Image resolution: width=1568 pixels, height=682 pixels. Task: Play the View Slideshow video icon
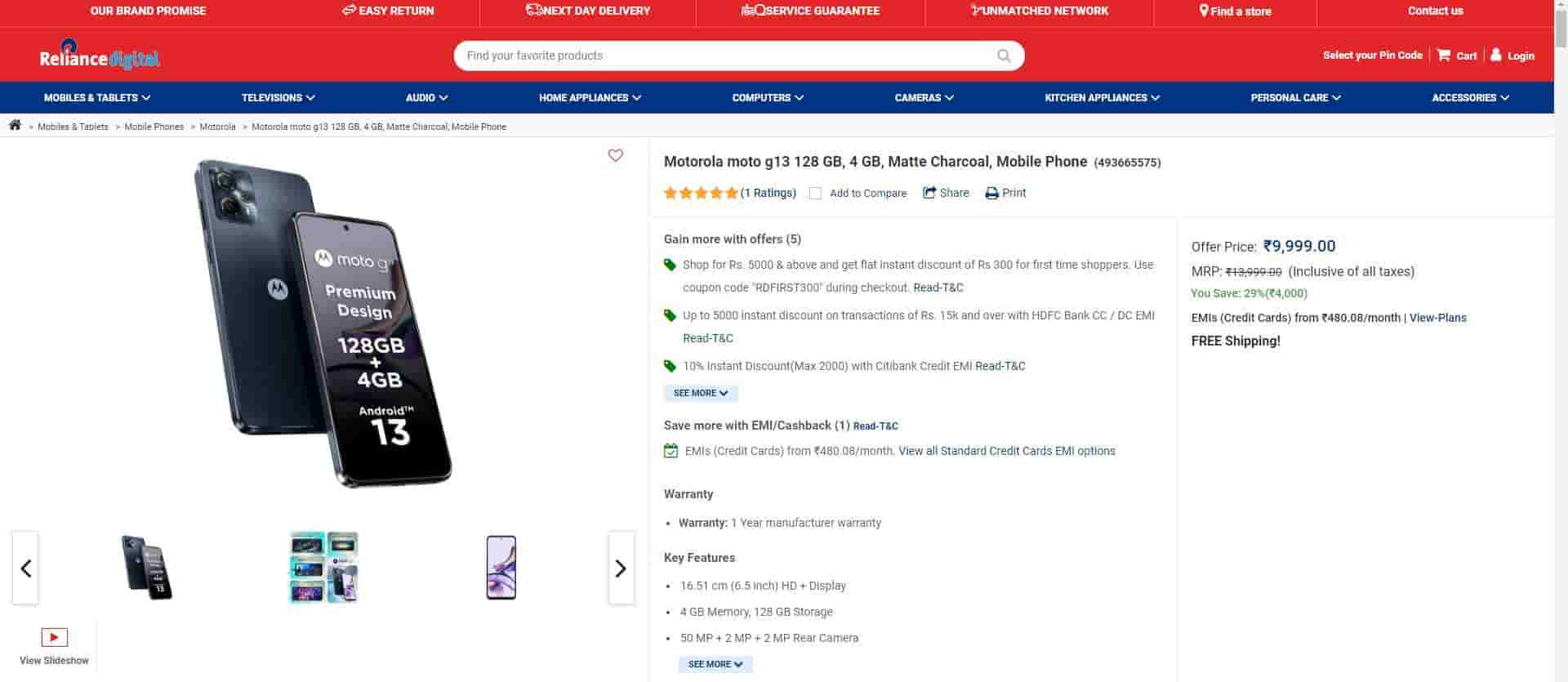pyautogui.click(x=54, y=637)
